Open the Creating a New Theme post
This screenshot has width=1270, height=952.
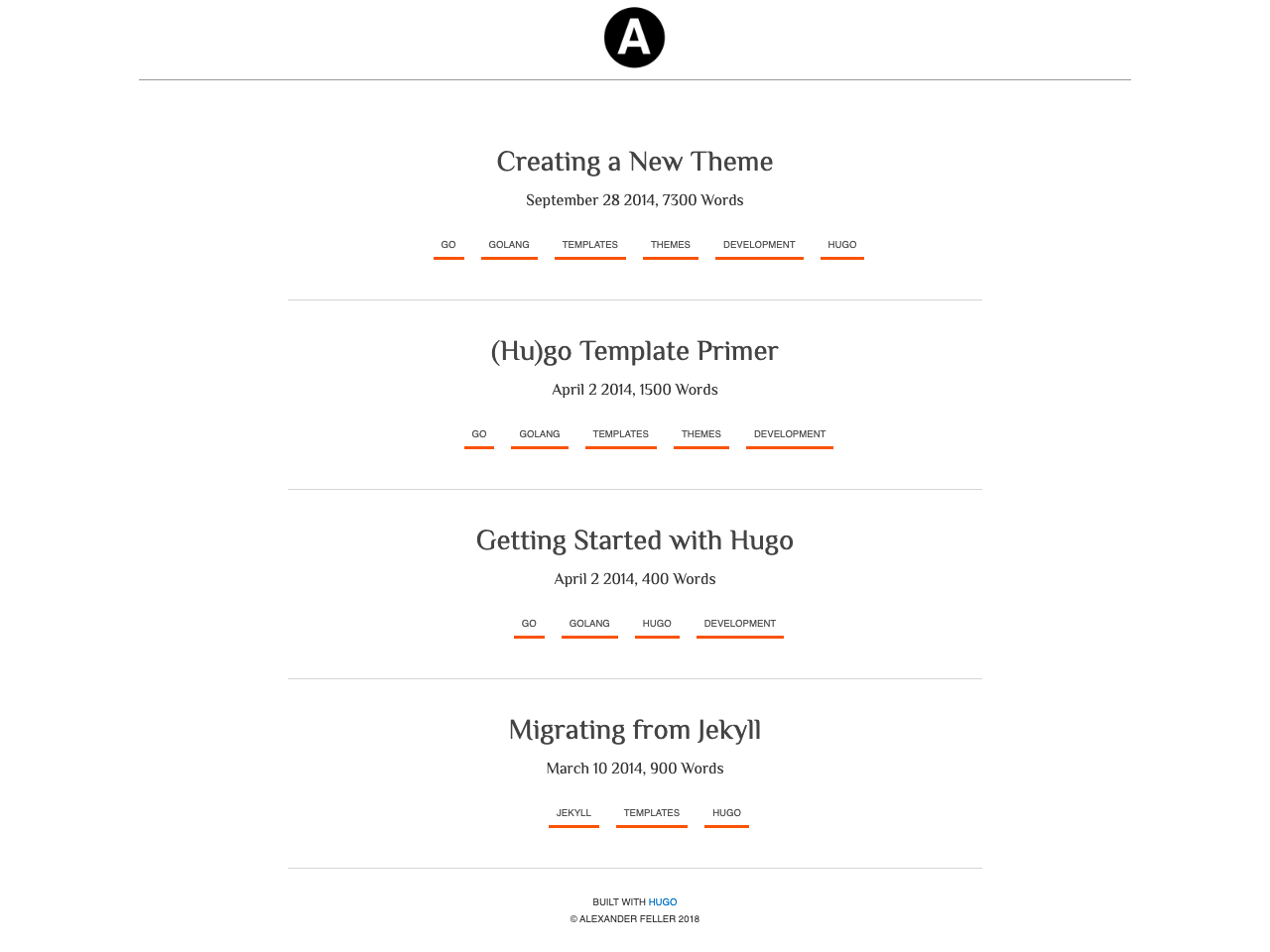[x=634, y=162]
